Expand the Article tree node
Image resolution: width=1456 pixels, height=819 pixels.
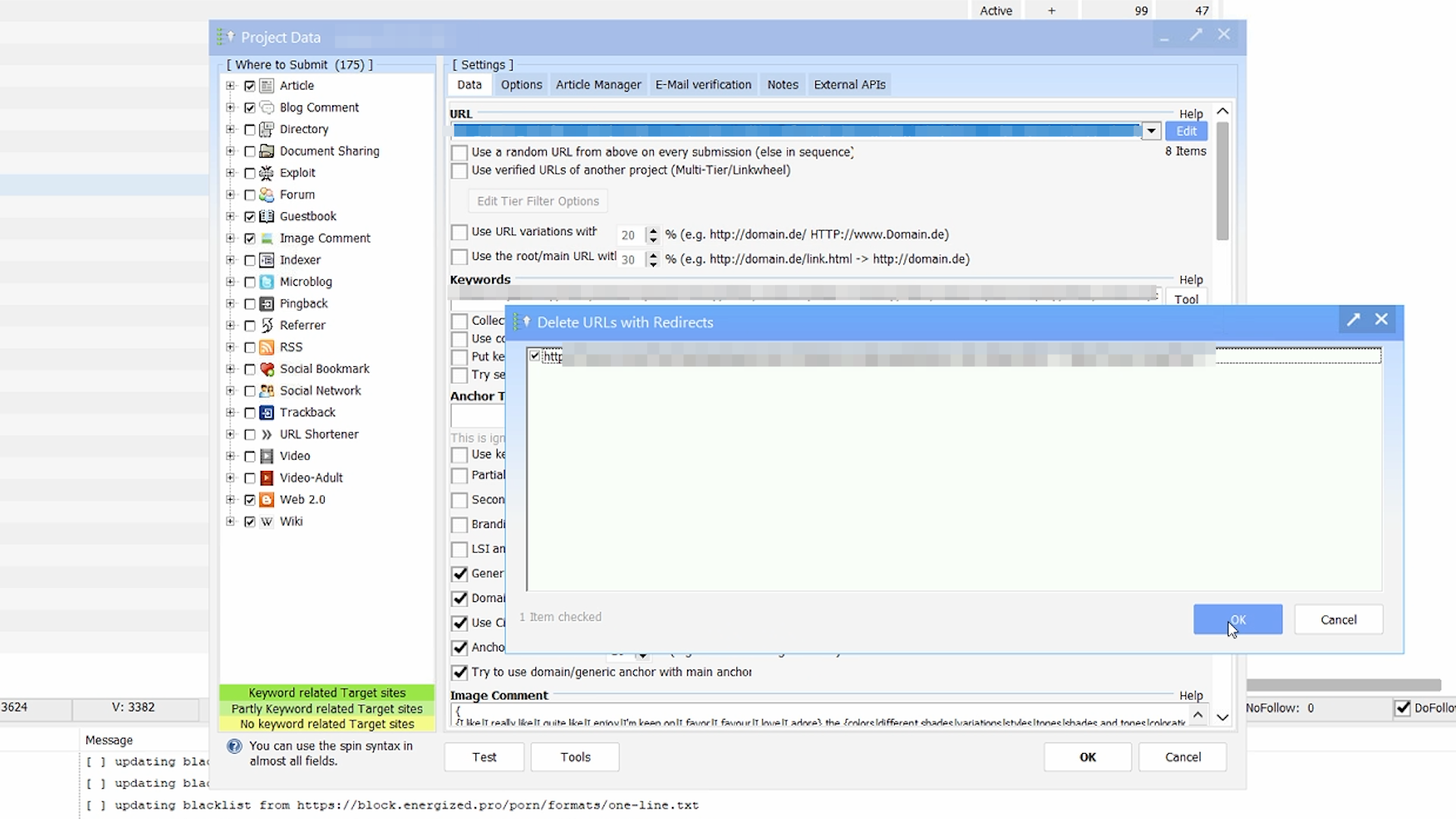231,86
